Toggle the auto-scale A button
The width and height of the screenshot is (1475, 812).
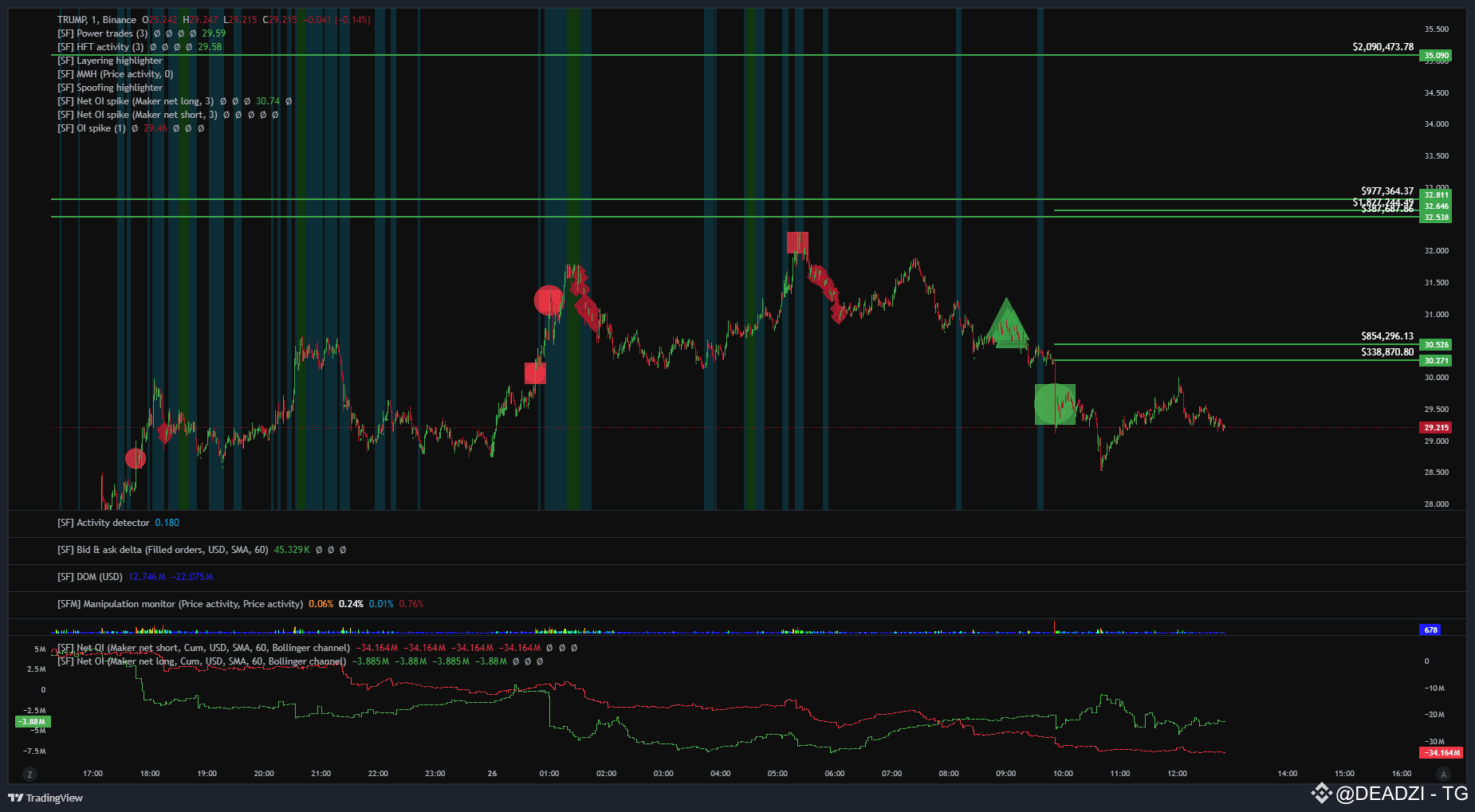pos(1442,774)
